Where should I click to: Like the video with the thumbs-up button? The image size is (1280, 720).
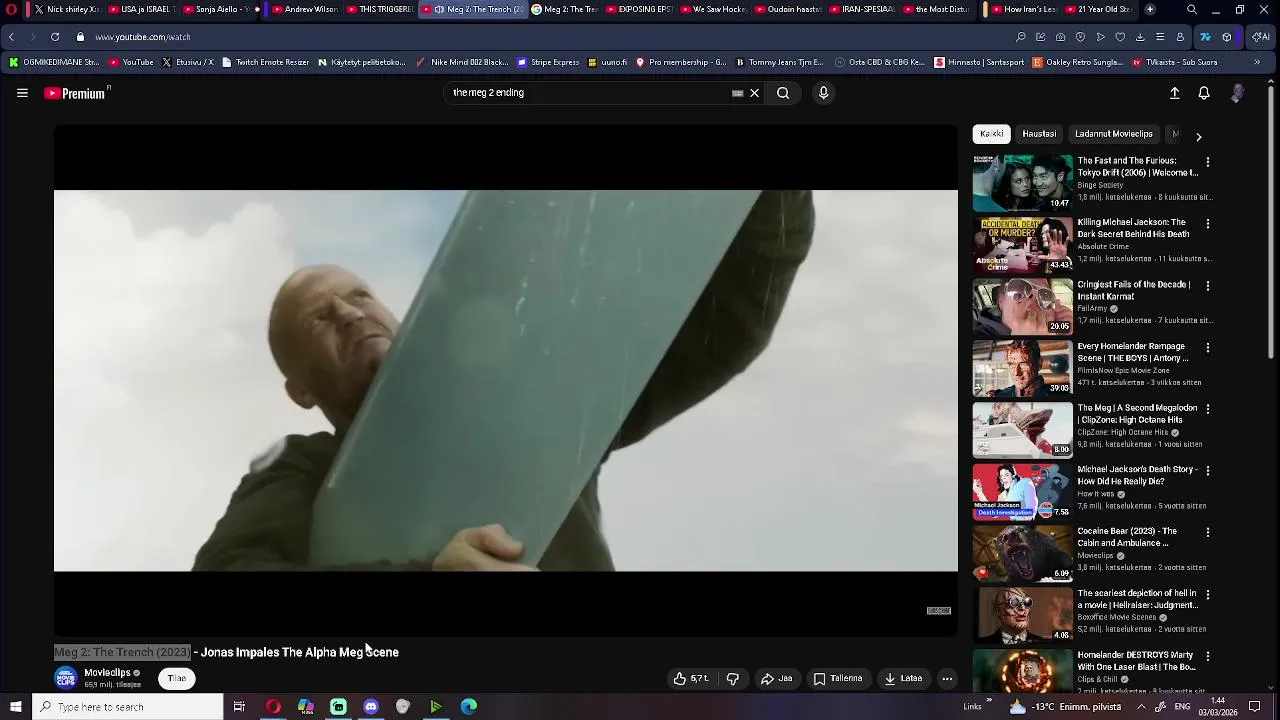point(691,678)
